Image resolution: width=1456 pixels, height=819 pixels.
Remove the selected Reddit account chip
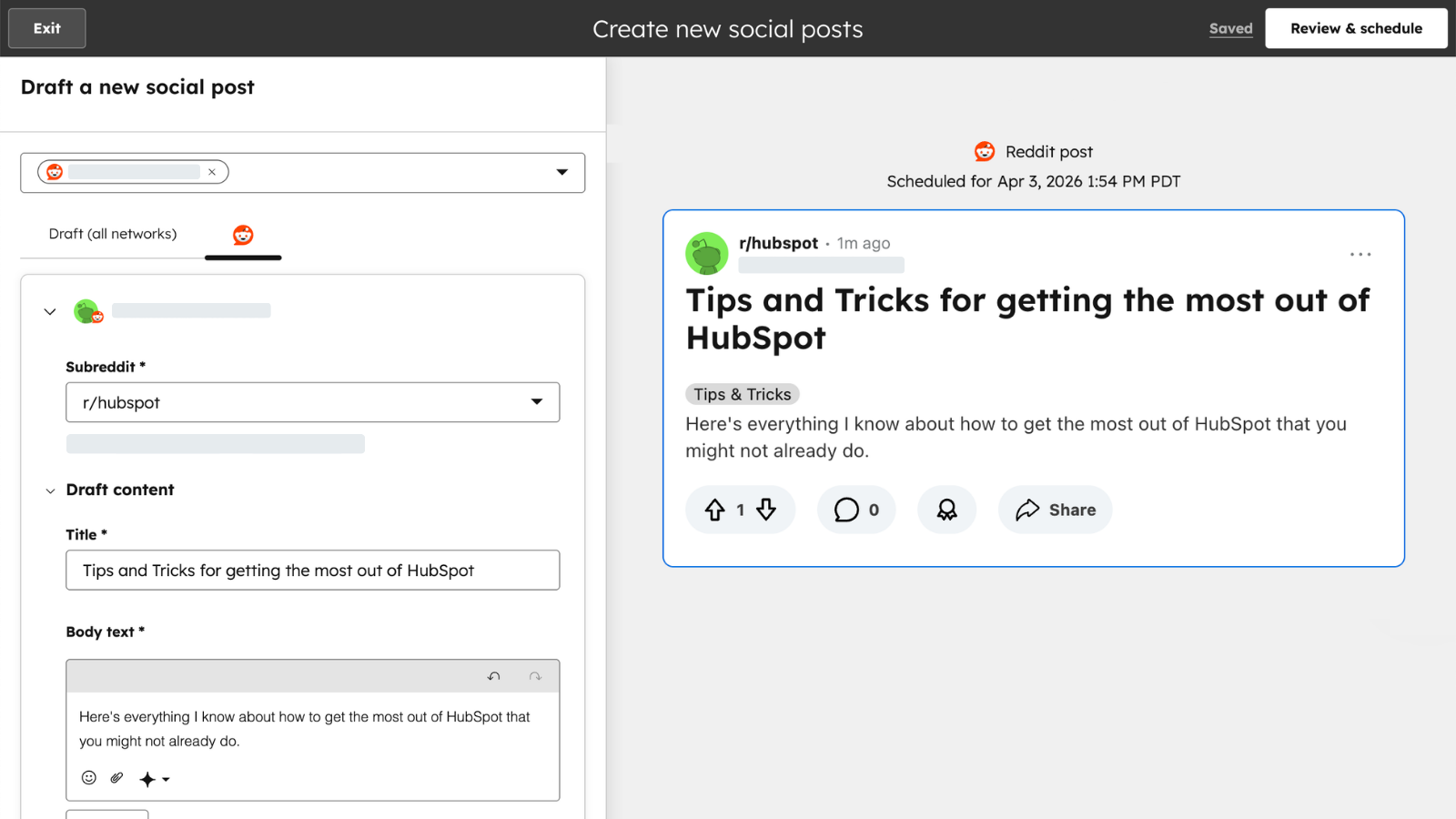(212, 172)
